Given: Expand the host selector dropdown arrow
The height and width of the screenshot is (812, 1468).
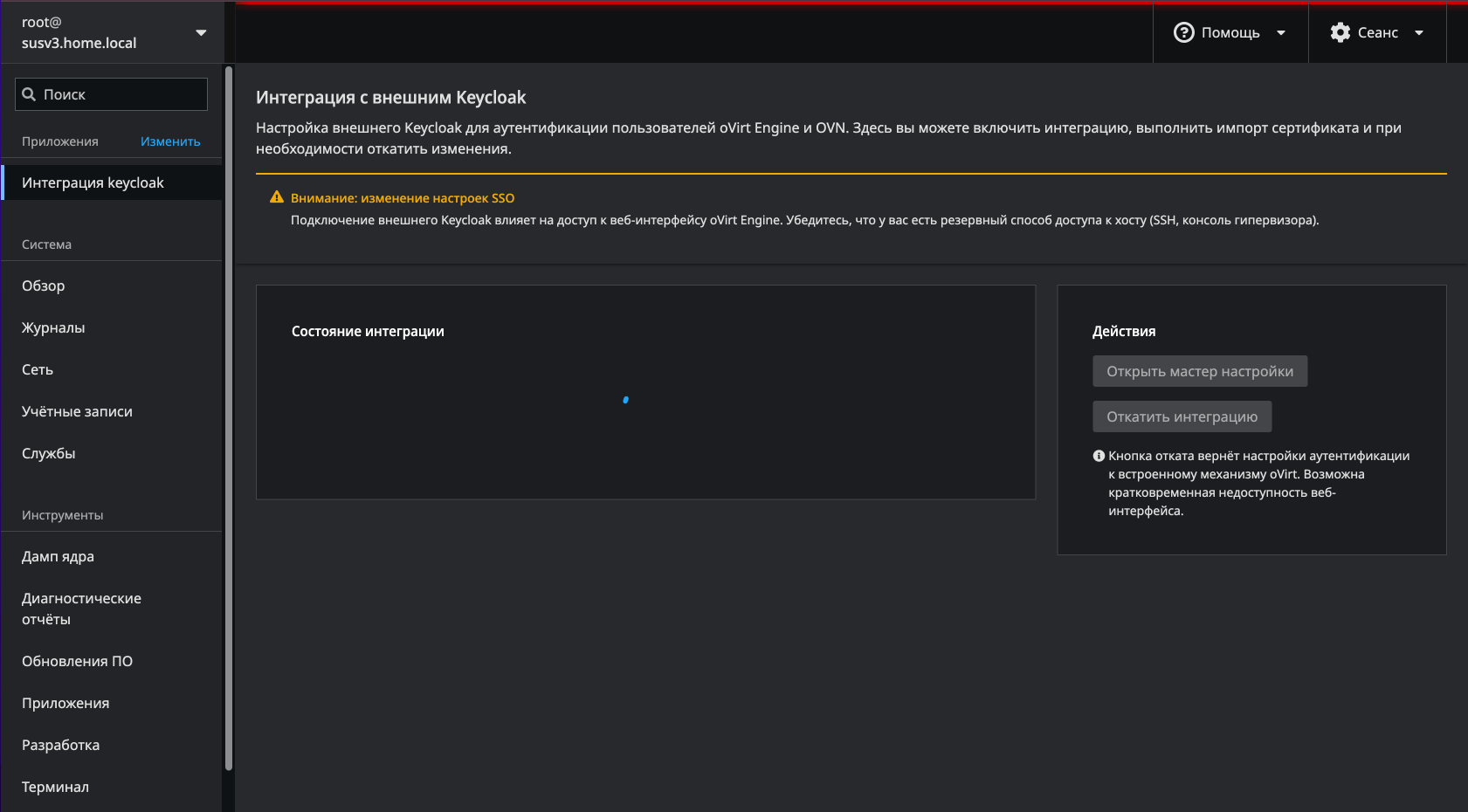Looking at the screenshot, I should click(201, 32).
